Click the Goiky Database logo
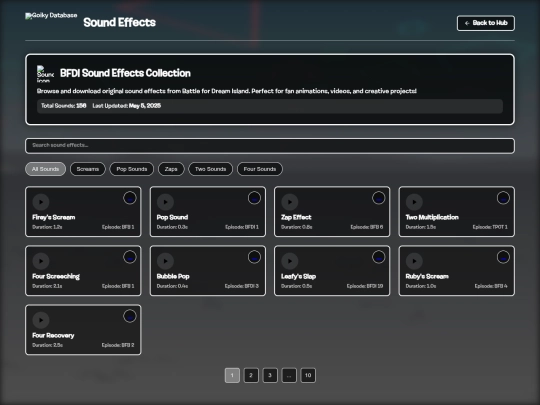Screen dimensions: 540x405 (x=51, y=15)
